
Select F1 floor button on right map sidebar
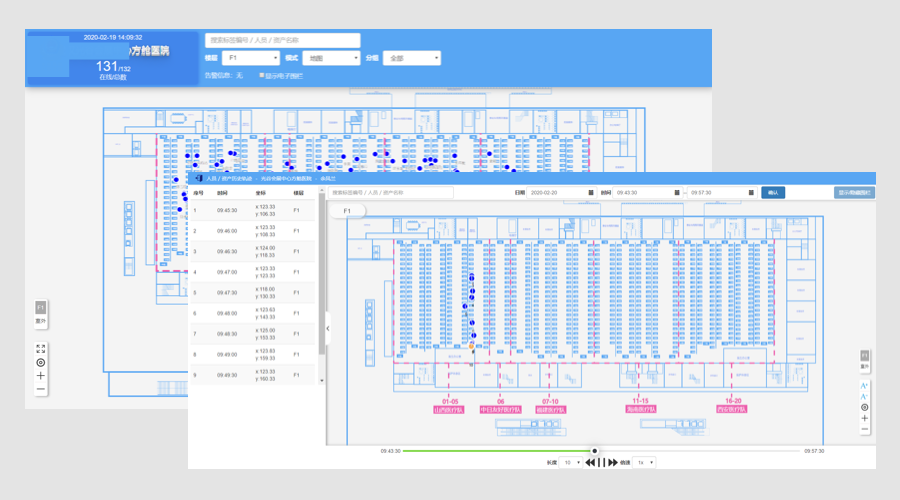click(864, 356)
